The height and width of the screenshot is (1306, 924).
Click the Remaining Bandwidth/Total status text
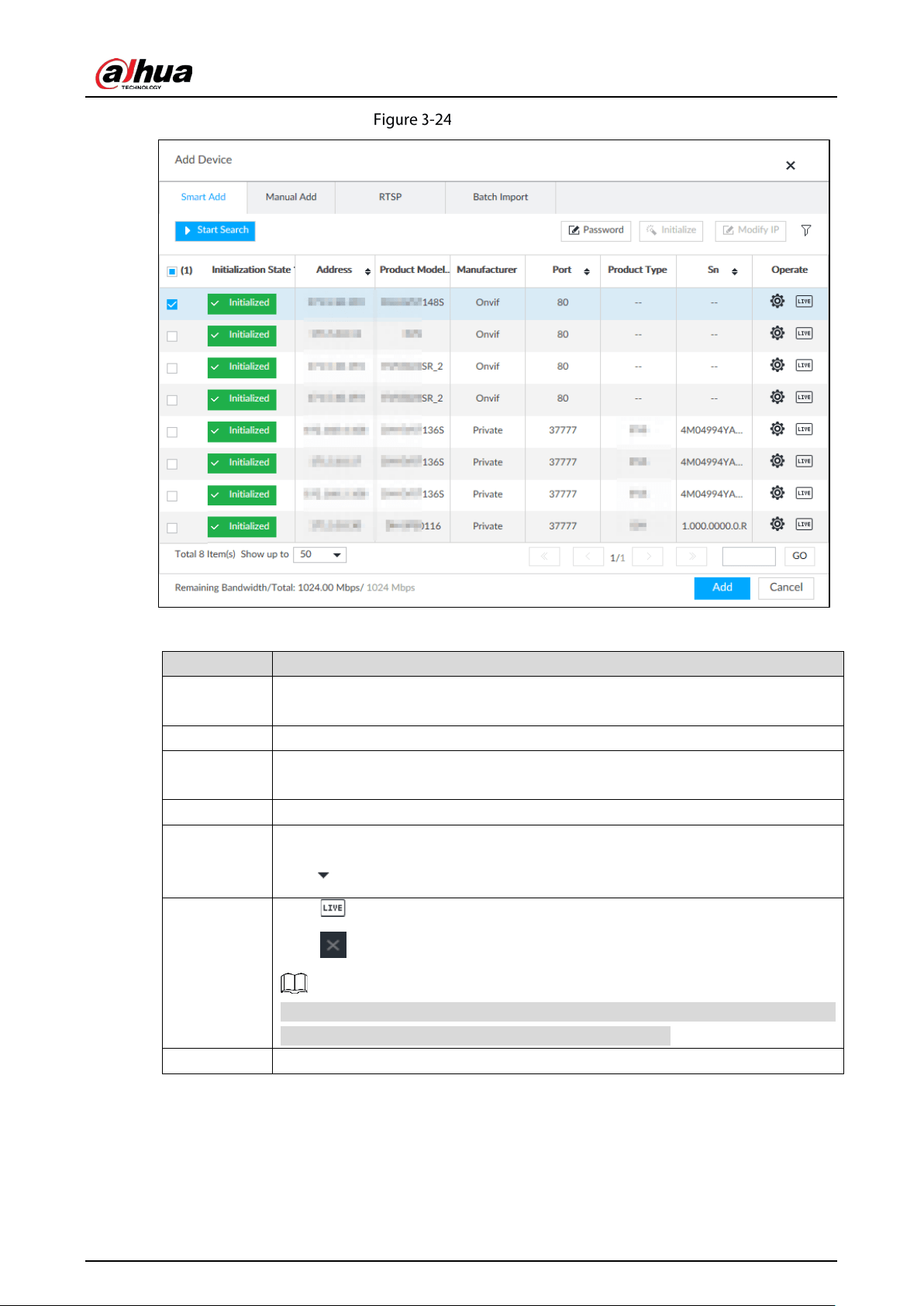point(295,588)
